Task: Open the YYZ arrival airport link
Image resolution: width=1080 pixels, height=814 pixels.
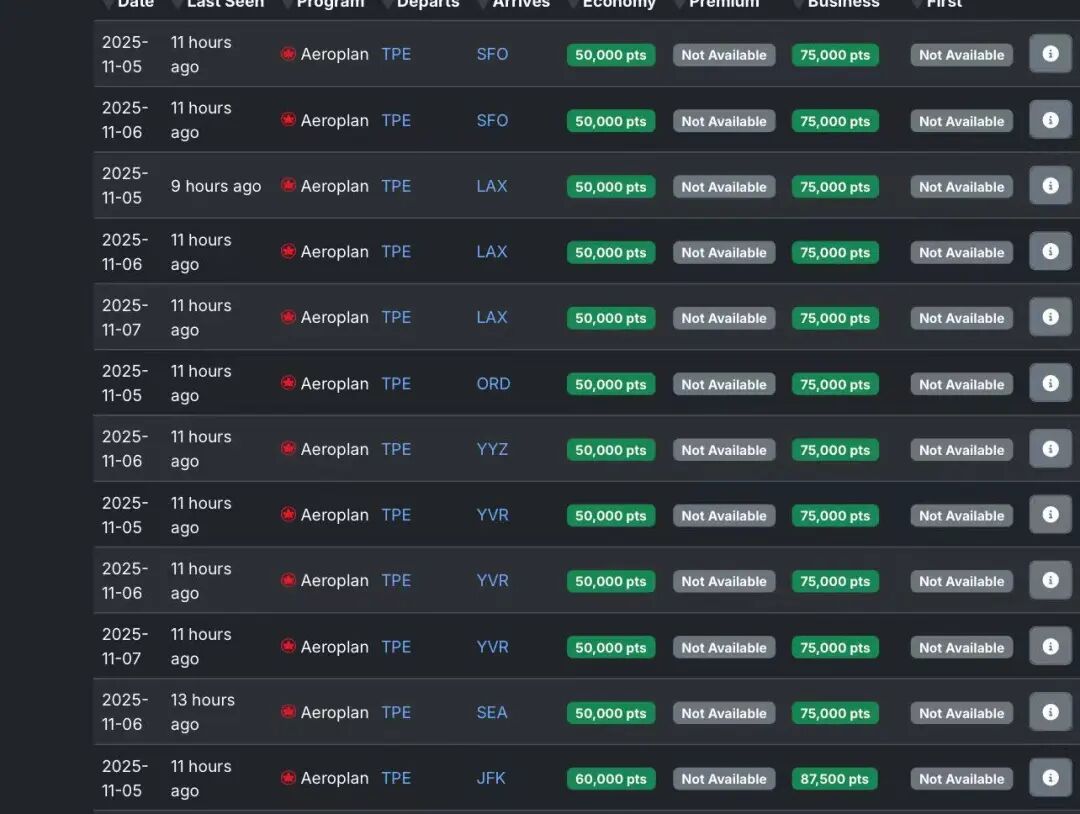Action: pos(492,449)
